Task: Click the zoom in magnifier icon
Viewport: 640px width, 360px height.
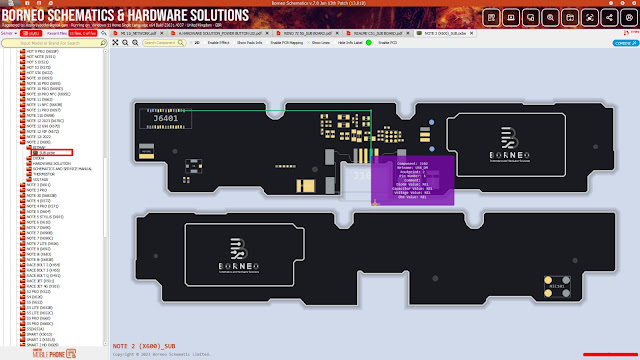Action: [x=135, y=42]
